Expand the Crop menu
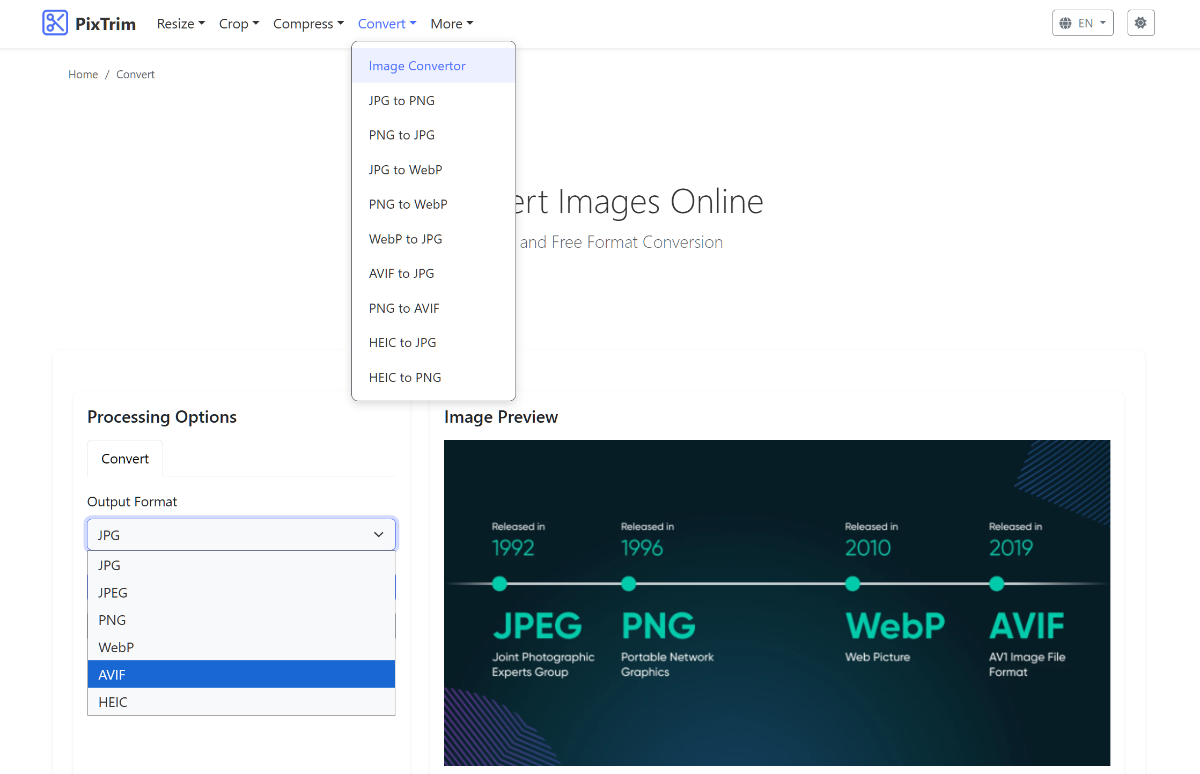This screenshot has width=1200, height=774. 238,24
